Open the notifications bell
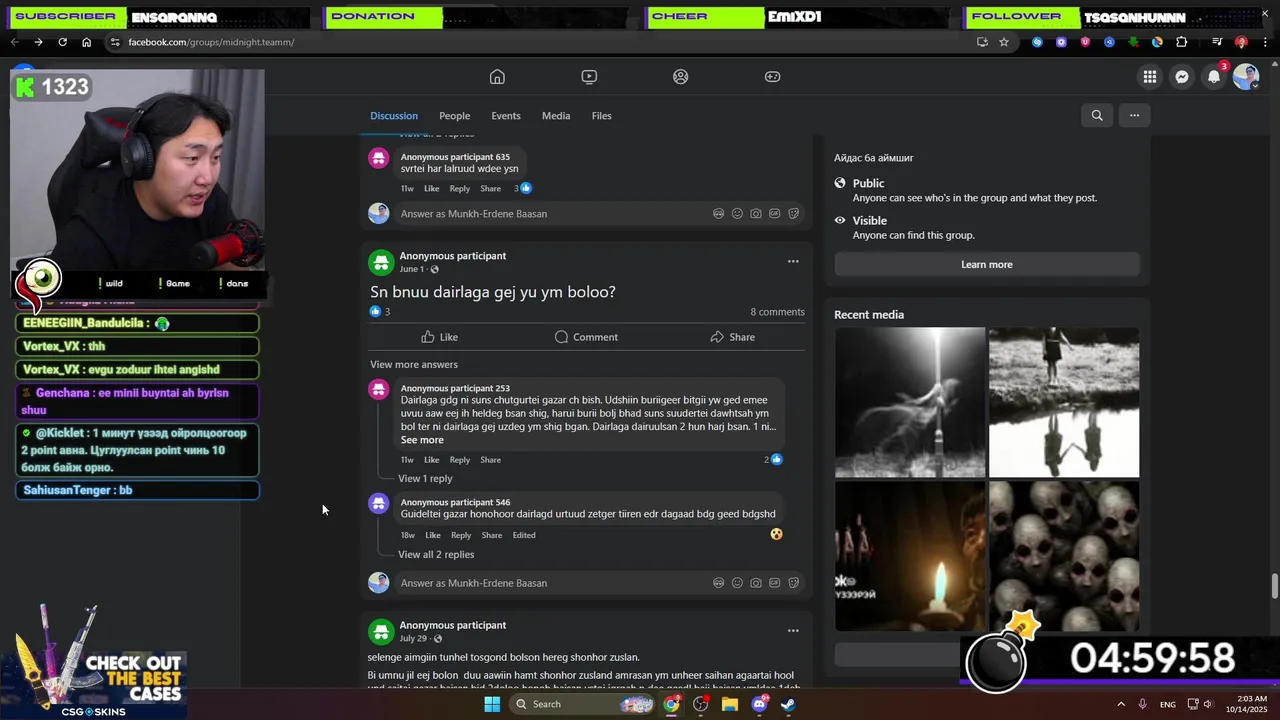 (1214, 77)
